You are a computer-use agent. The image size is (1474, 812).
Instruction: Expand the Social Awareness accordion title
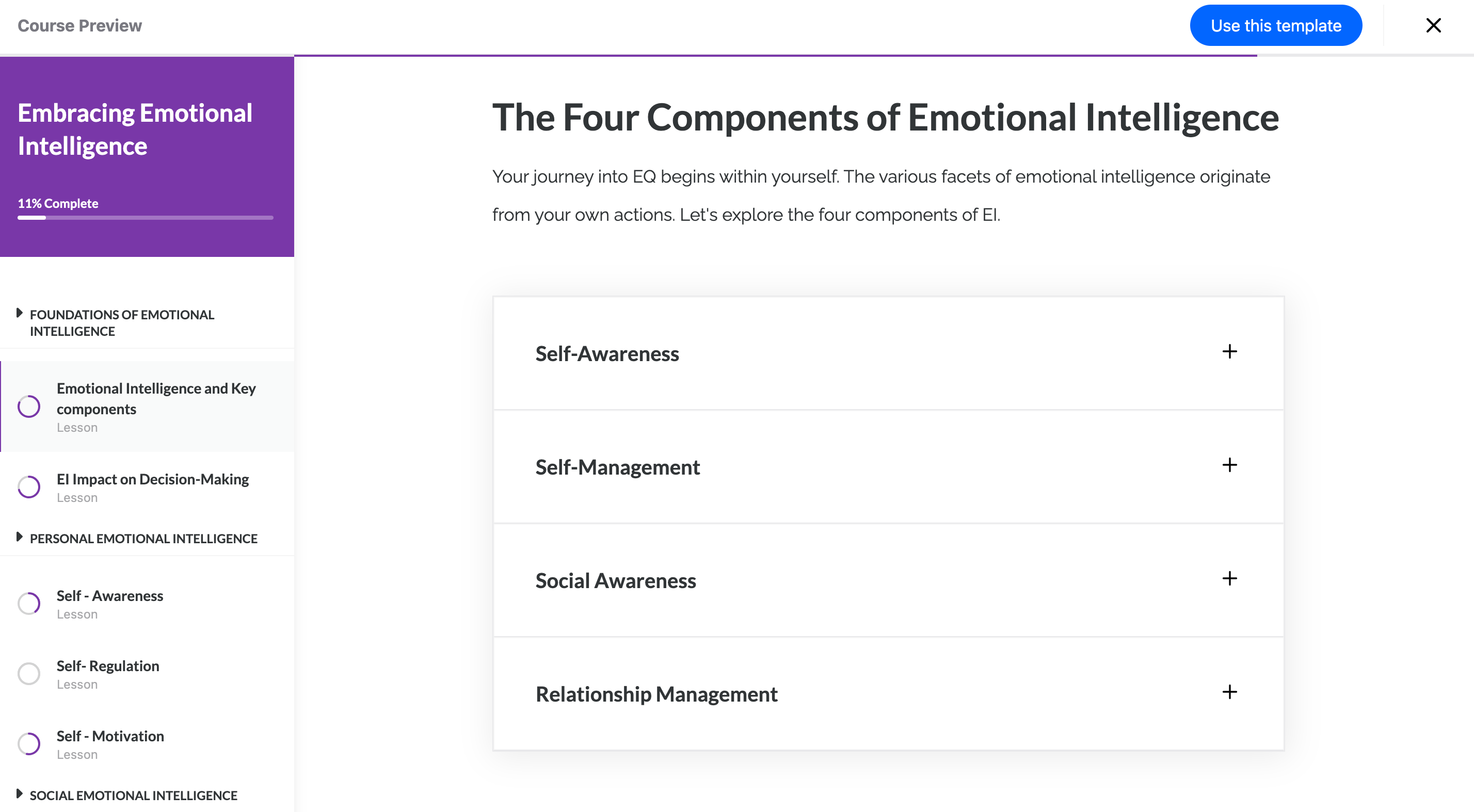(616, 580)
